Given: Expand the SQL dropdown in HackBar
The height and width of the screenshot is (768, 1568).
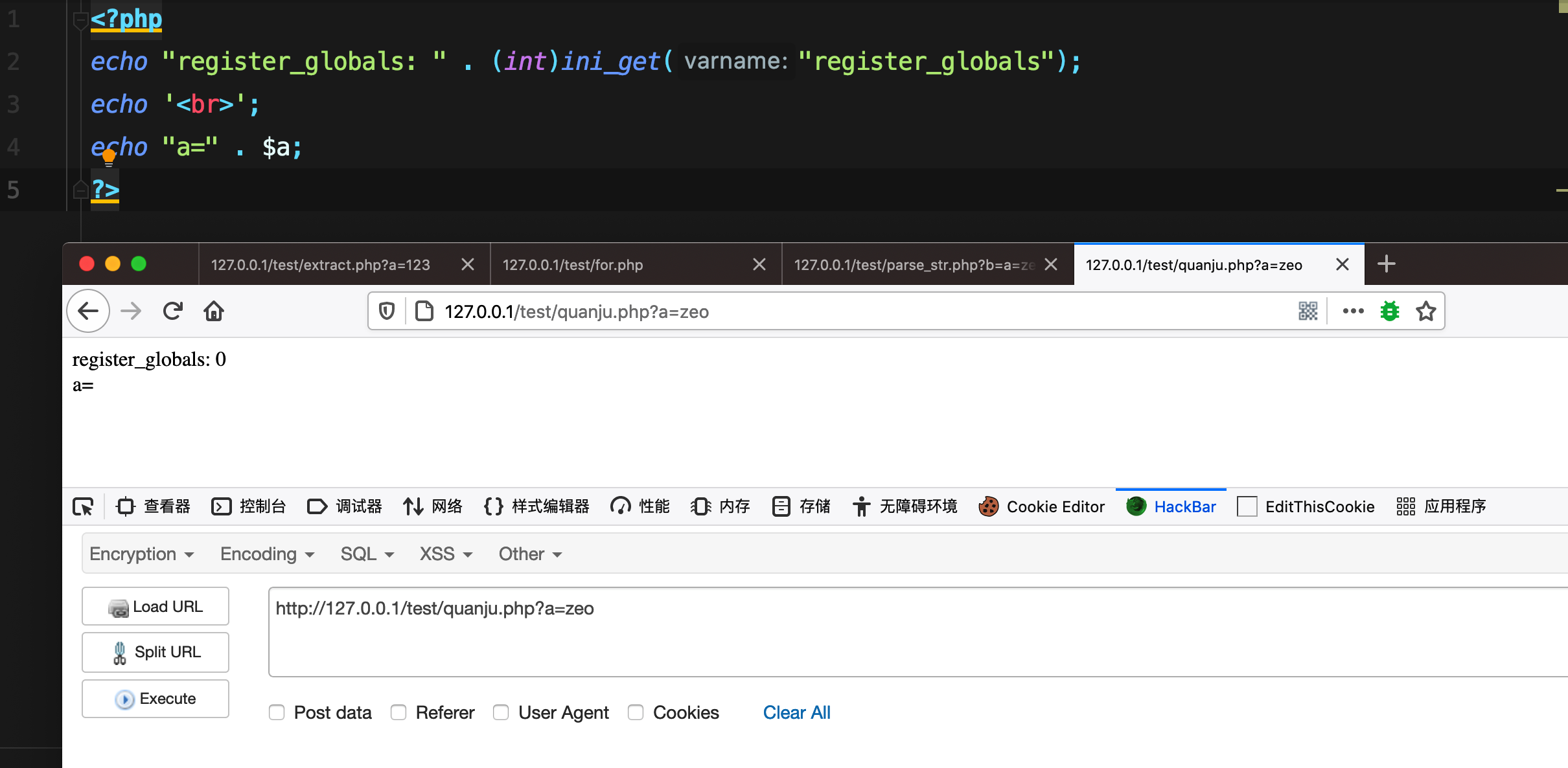Looking at the screenshot, I should [x=367, y=554].
